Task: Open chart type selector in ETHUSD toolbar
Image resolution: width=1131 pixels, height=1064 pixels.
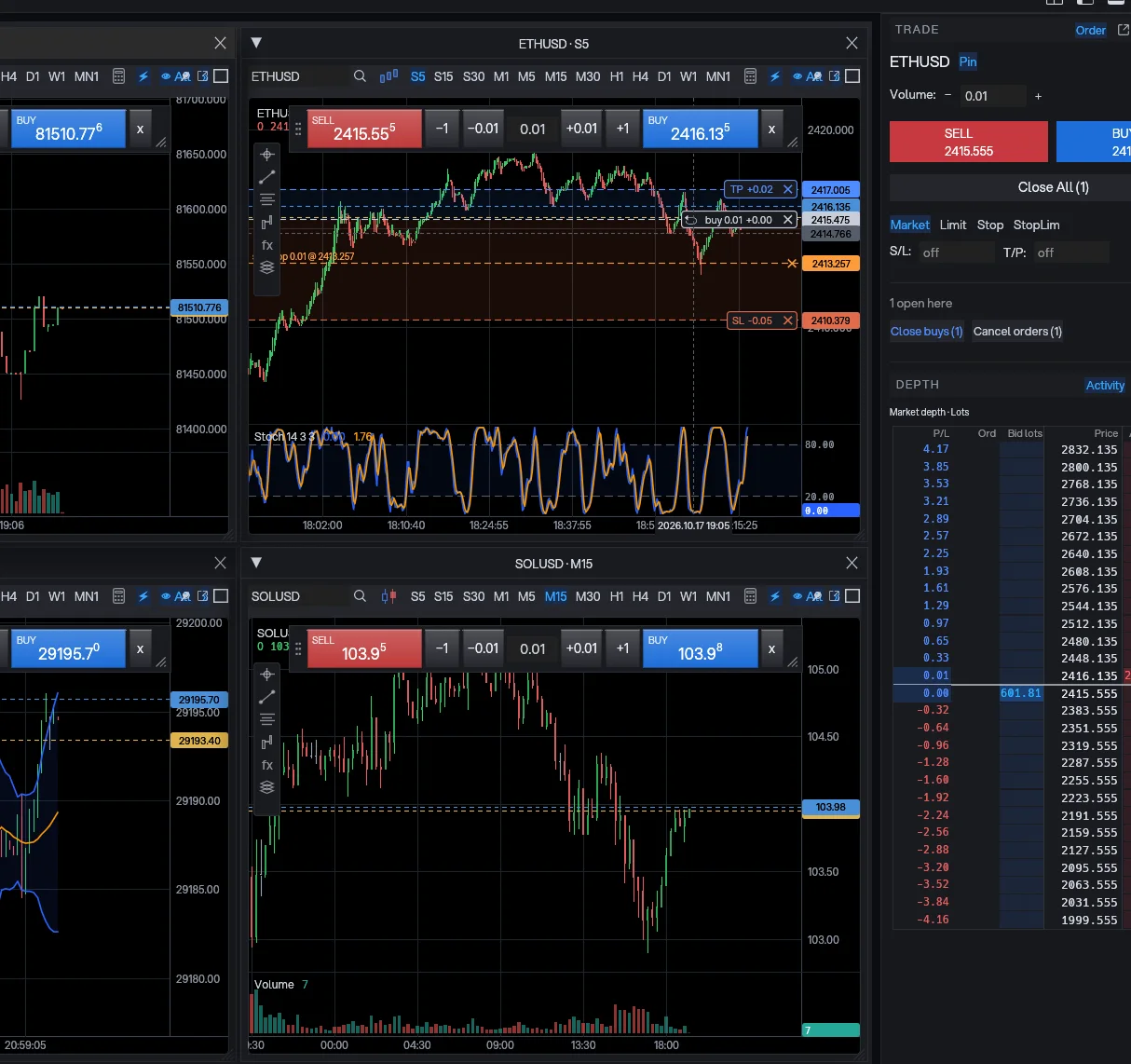Action: tap(389, 76)
